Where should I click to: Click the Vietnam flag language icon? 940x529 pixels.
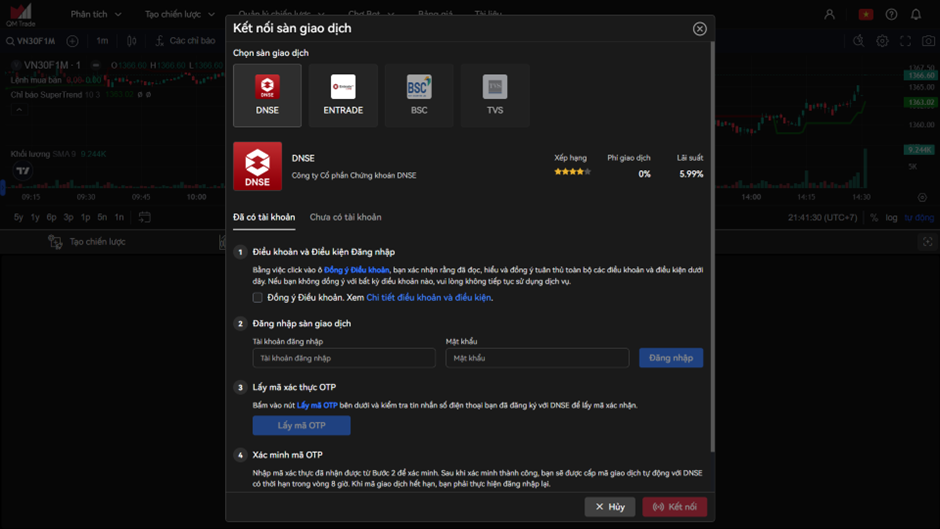pos(866,14)
